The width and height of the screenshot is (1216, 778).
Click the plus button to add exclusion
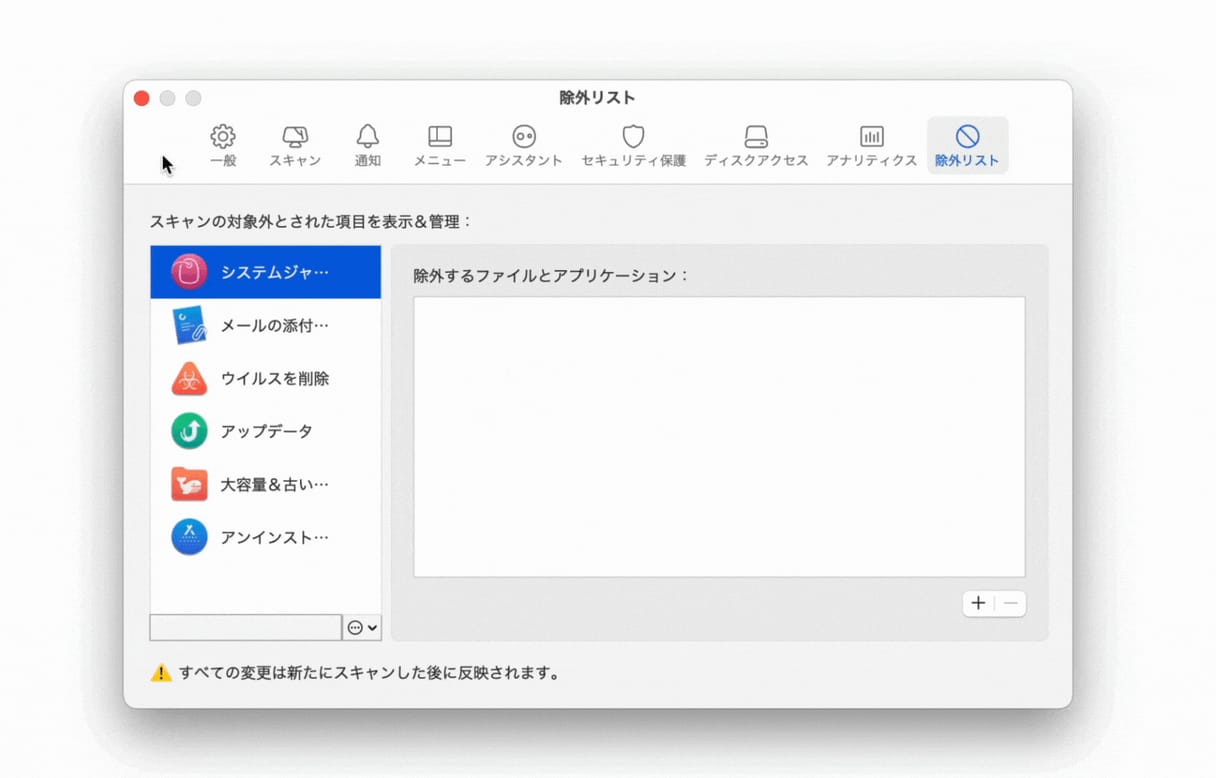(978, 603)
